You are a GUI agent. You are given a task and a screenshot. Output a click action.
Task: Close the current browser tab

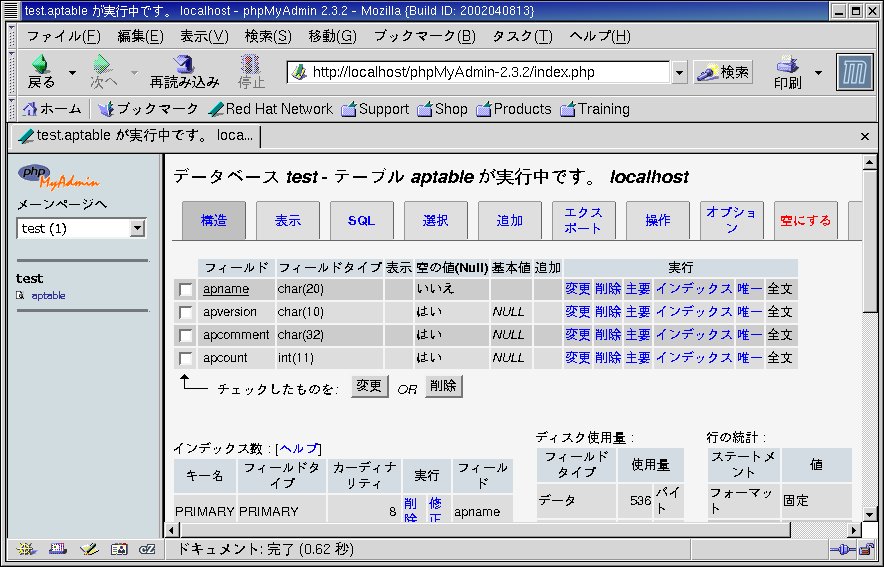[865, 136]
